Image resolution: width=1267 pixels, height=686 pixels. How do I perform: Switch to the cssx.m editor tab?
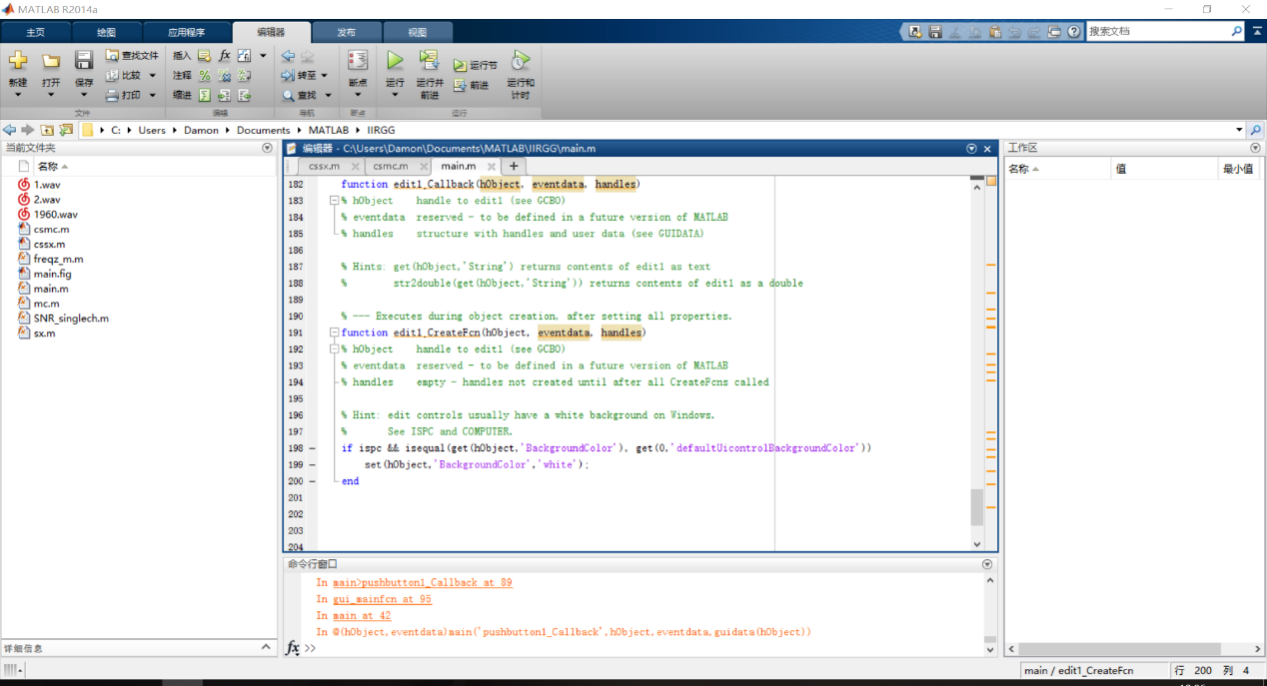coord(324,166)
